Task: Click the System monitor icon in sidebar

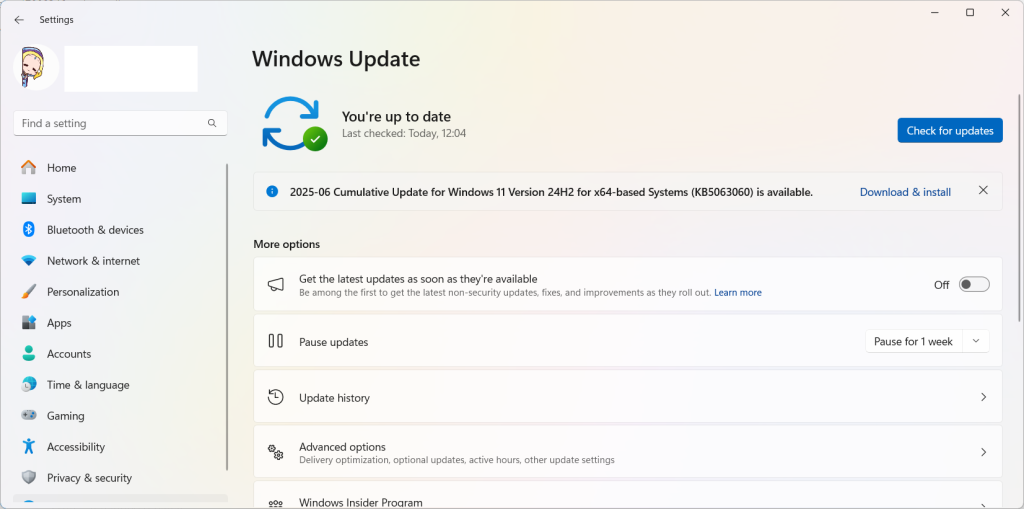Action: tap(29, 199)
